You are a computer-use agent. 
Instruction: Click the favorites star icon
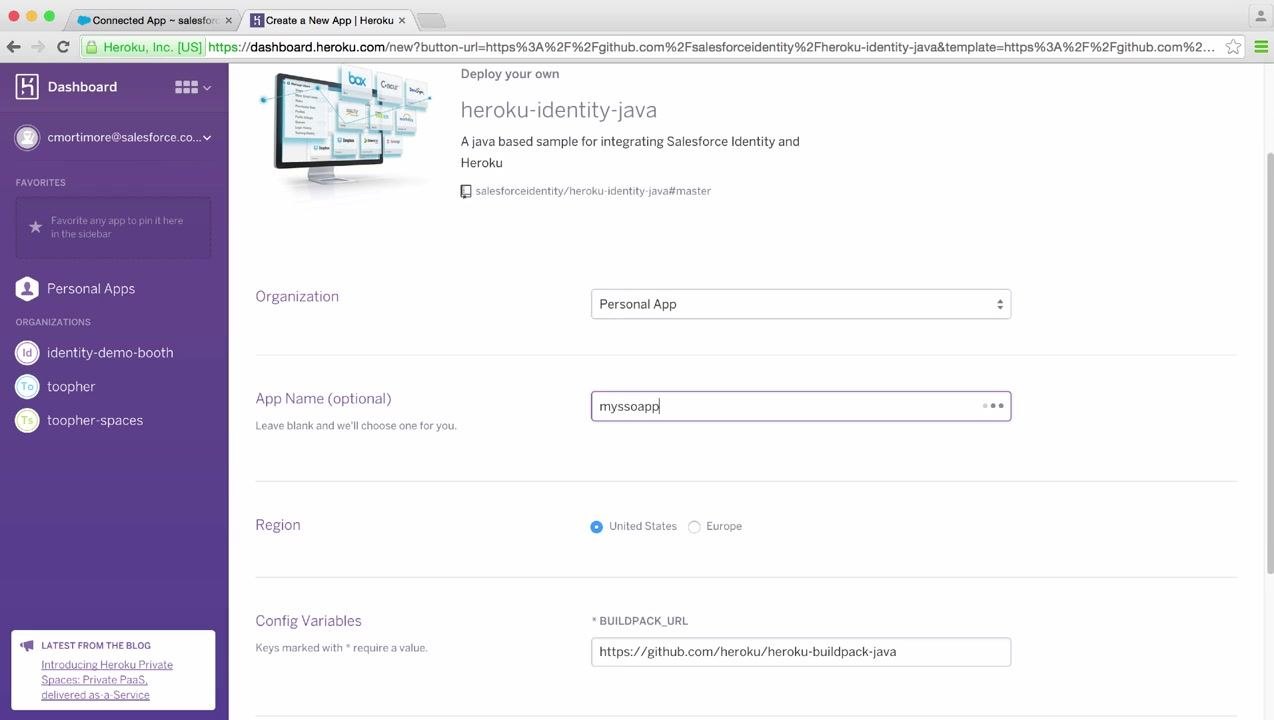click(x=36, y=227)
